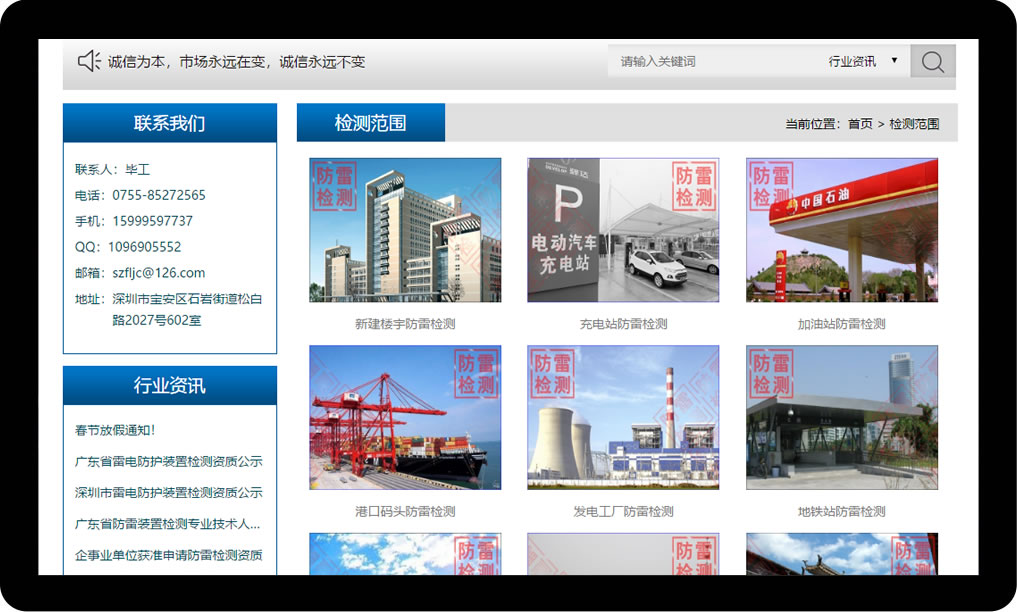Viewport: 1017px width, 612px height.
Task: Open 广东省雷电防护装置检测资质公示 news item
Action: (x=169, y=462)
